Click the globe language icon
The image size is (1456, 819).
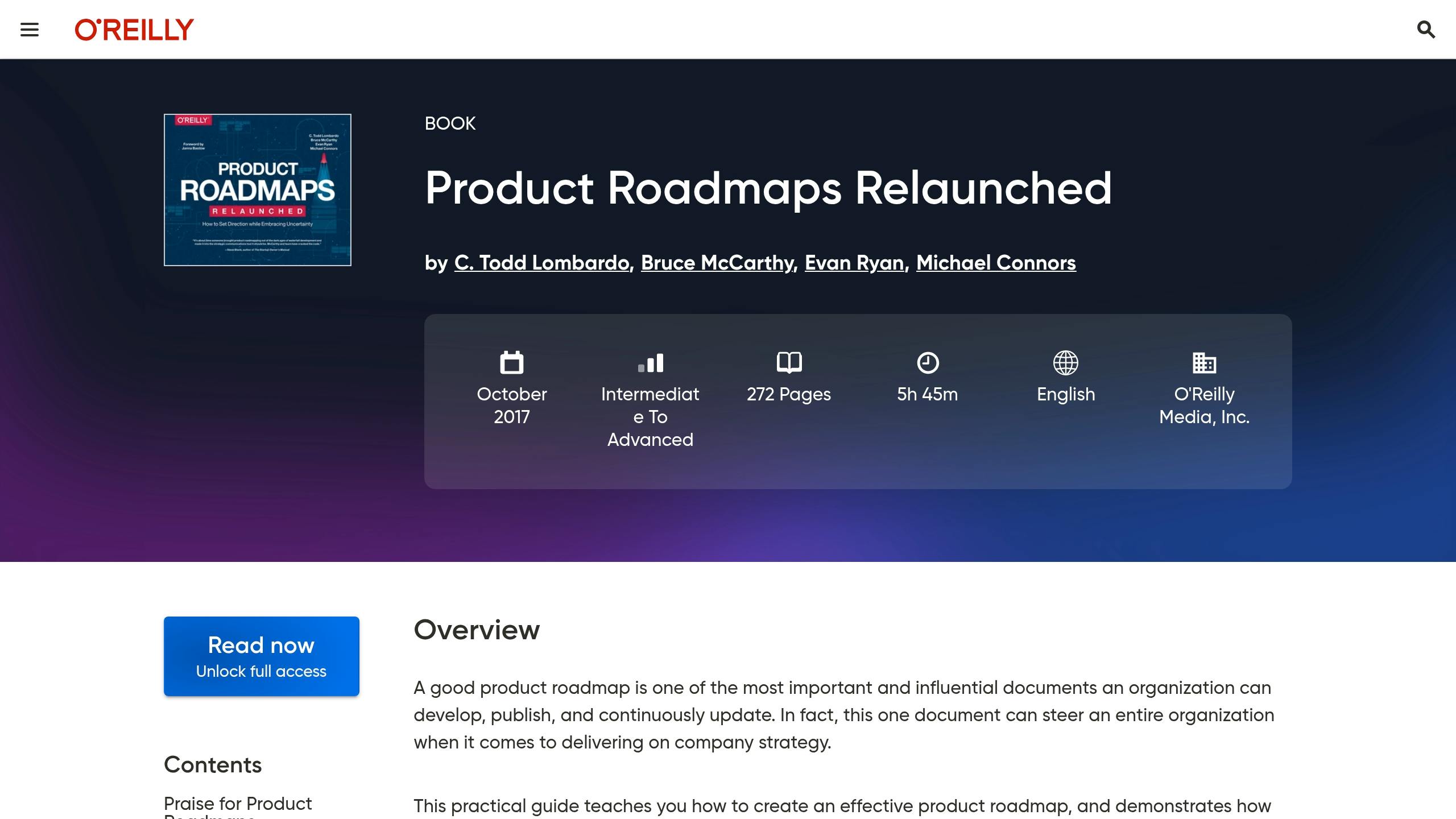coord(1065,363)
